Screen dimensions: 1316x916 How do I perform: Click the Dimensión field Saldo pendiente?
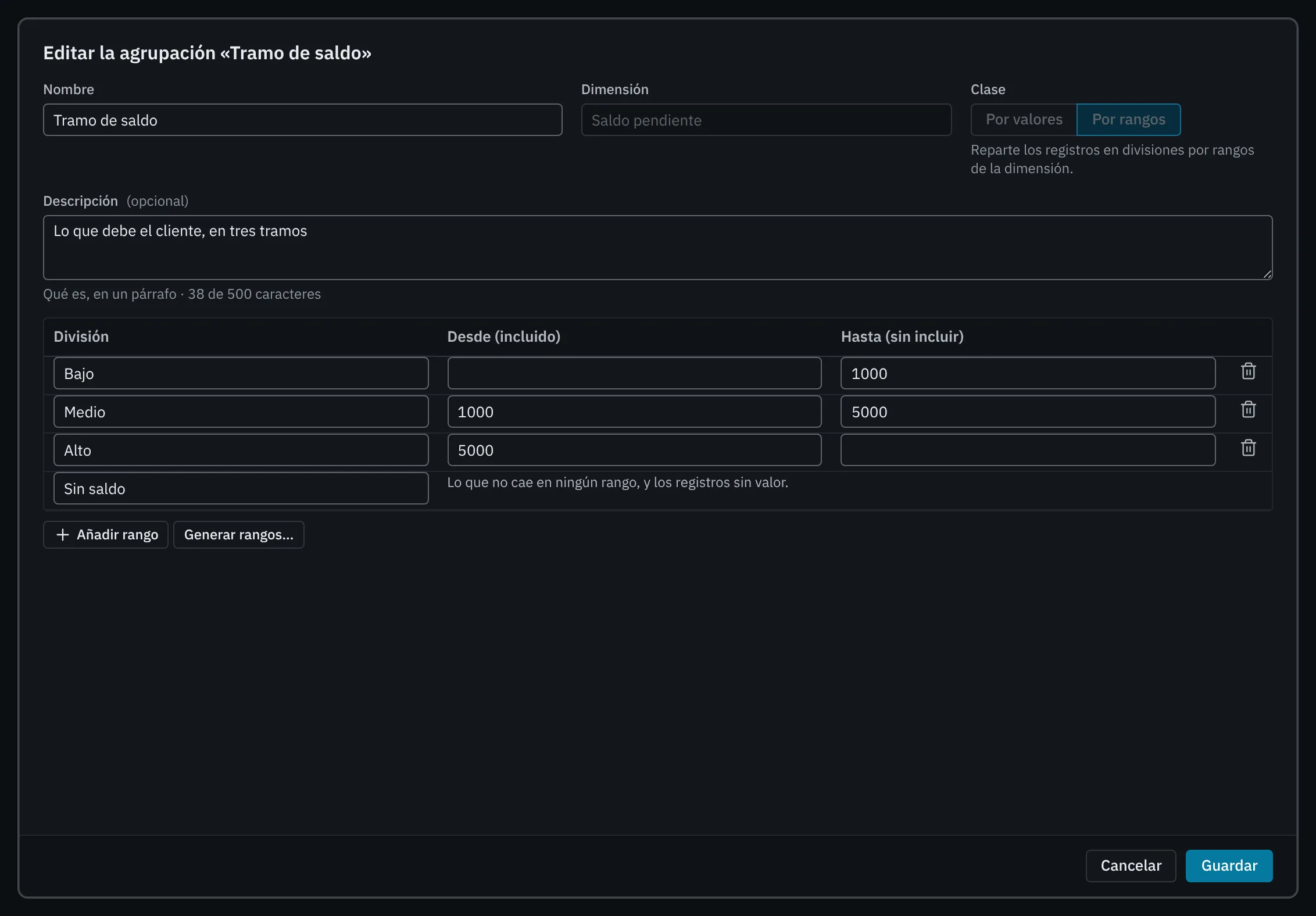click(766, 120)
